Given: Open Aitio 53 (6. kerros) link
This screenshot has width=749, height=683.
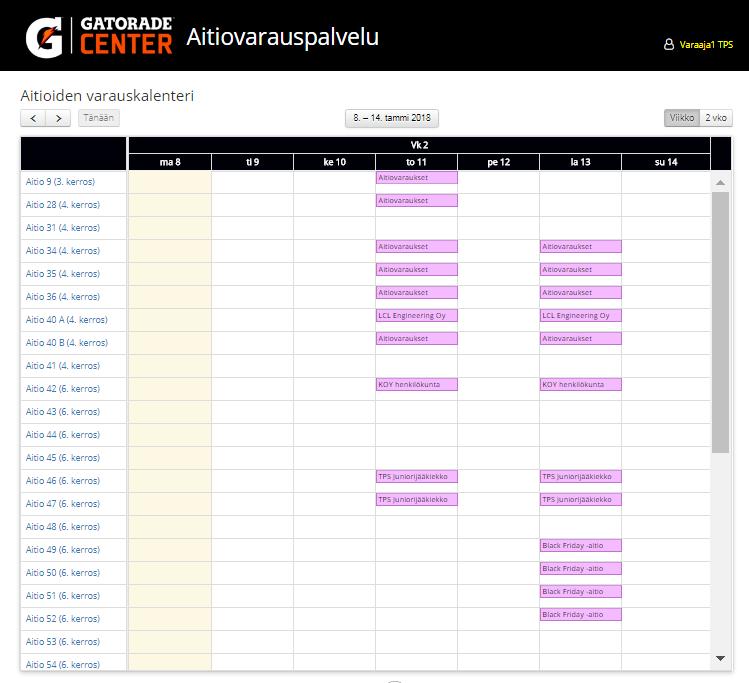Looking at the screenshot, I should (x=63, y=641).
